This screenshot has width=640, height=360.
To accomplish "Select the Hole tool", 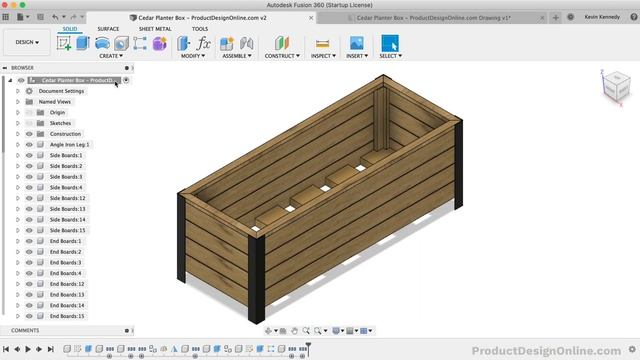I will 121,43.
